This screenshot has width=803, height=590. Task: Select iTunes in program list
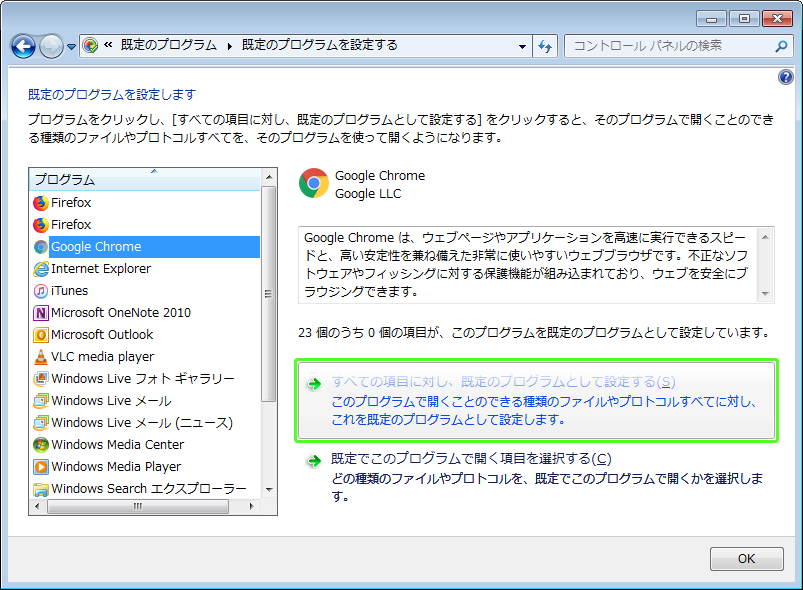(x=145, y=291)
